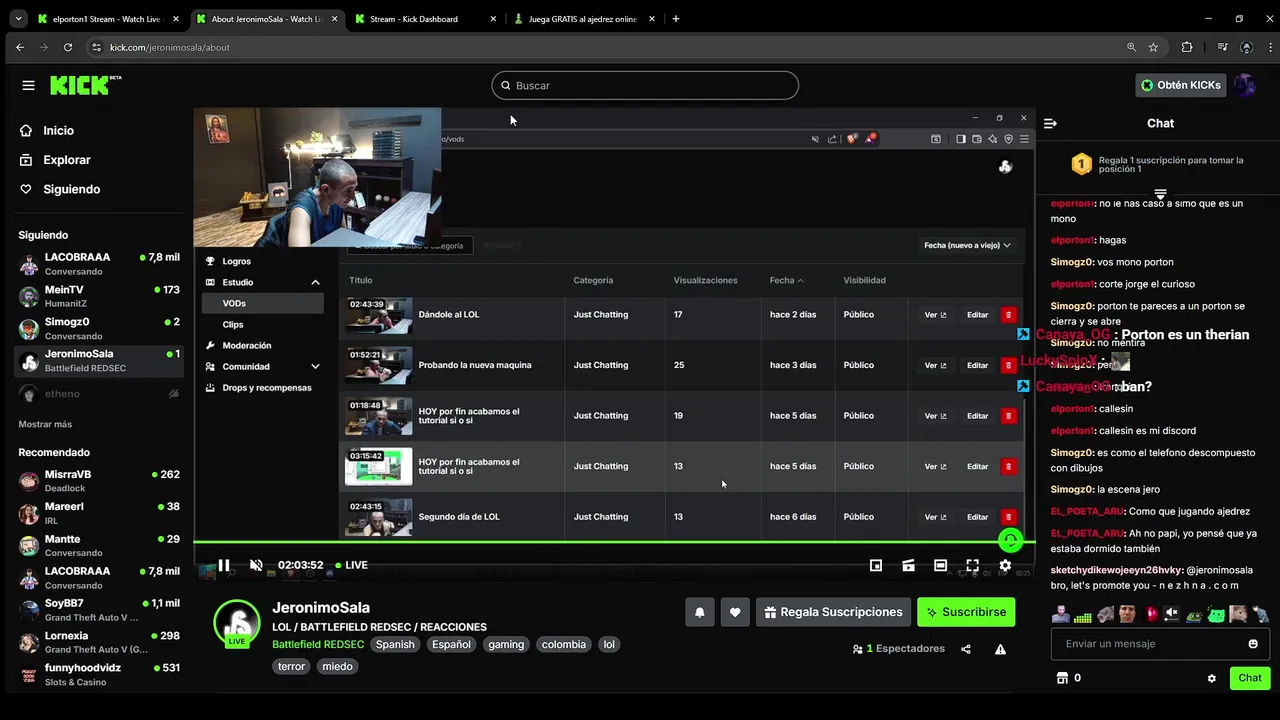Switch player to theater mode

[x=940, y=565]
